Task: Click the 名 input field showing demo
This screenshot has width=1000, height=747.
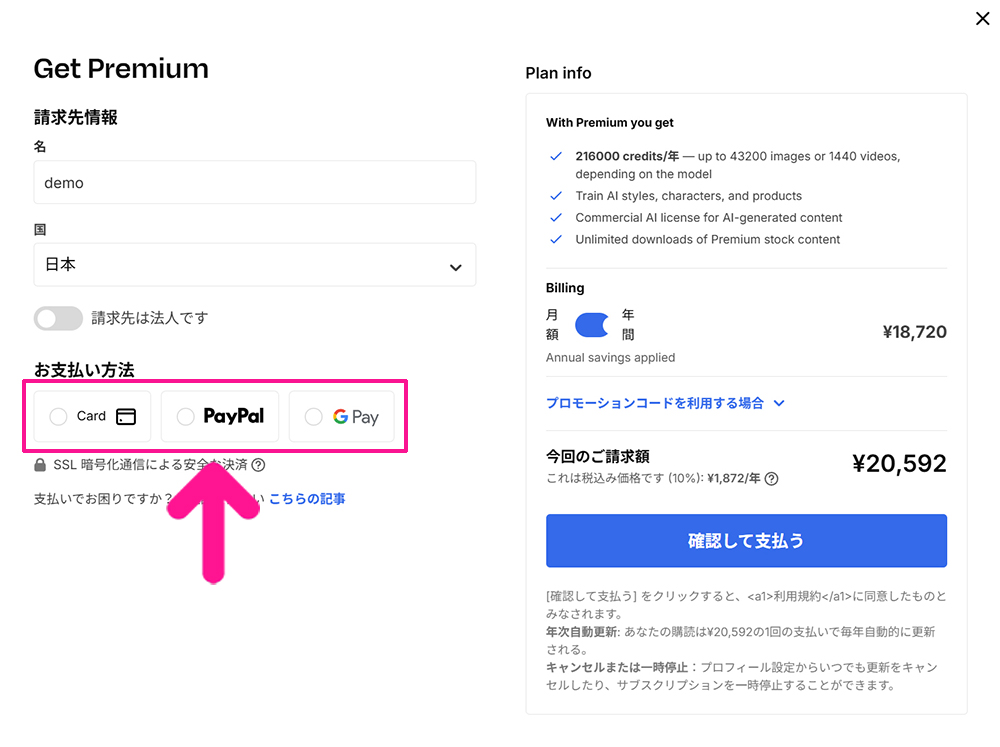Action: 255,182
